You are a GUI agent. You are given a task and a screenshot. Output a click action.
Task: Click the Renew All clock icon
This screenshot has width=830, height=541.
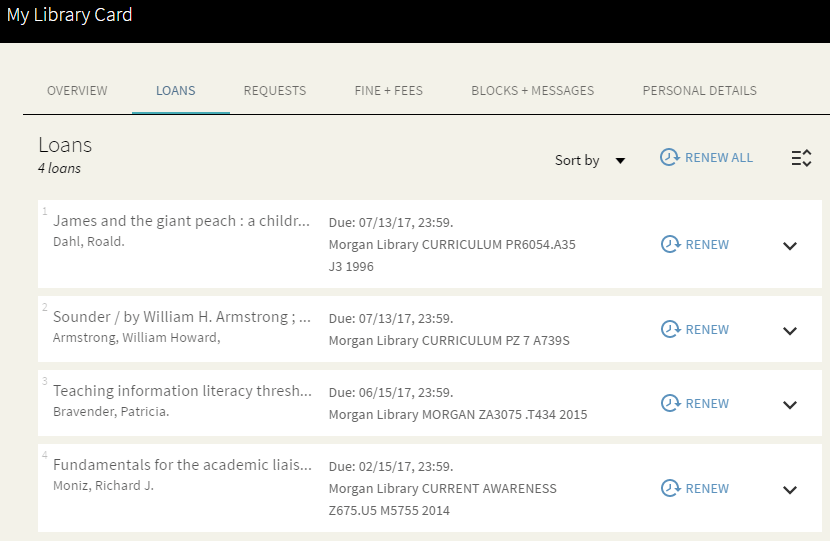coord(670,157)
